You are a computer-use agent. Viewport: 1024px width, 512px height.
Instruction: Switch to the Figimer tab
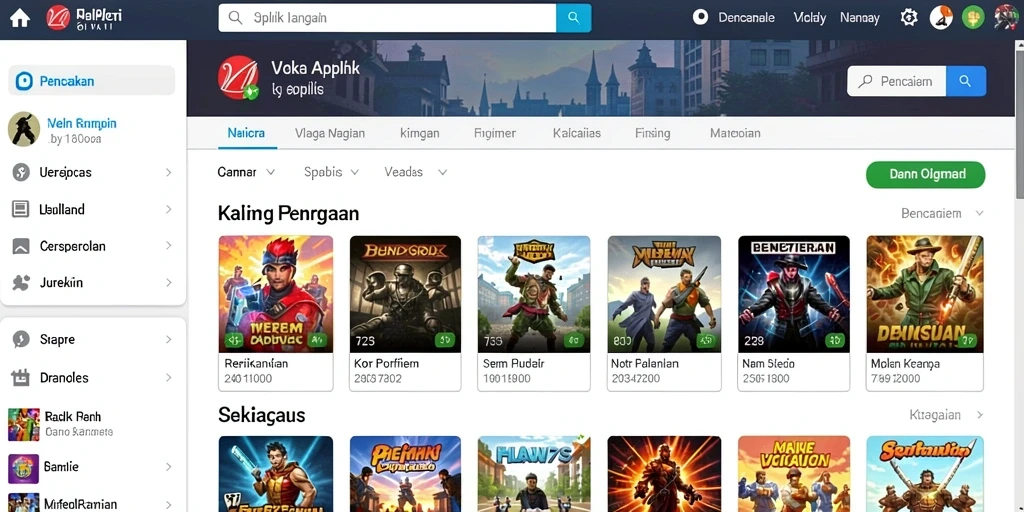click(495, 133)
